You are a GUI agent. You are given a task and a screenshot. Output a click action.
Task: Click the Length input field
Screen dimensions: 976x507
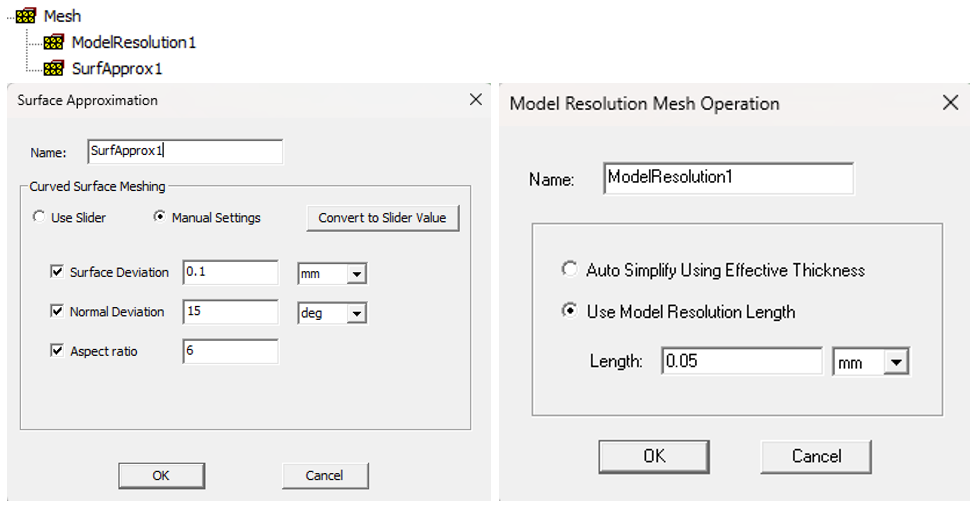click(741, 361)
